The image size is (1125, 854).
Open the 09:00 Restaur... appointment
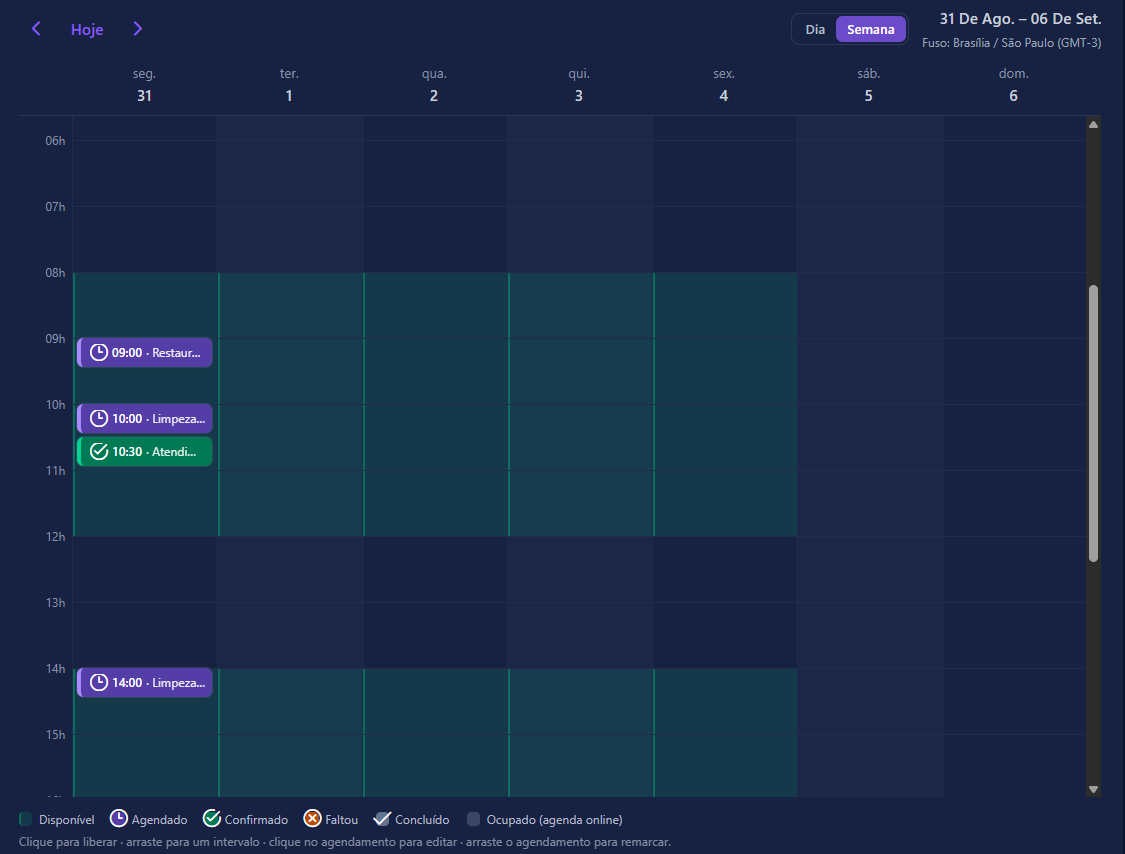[145, 352]
